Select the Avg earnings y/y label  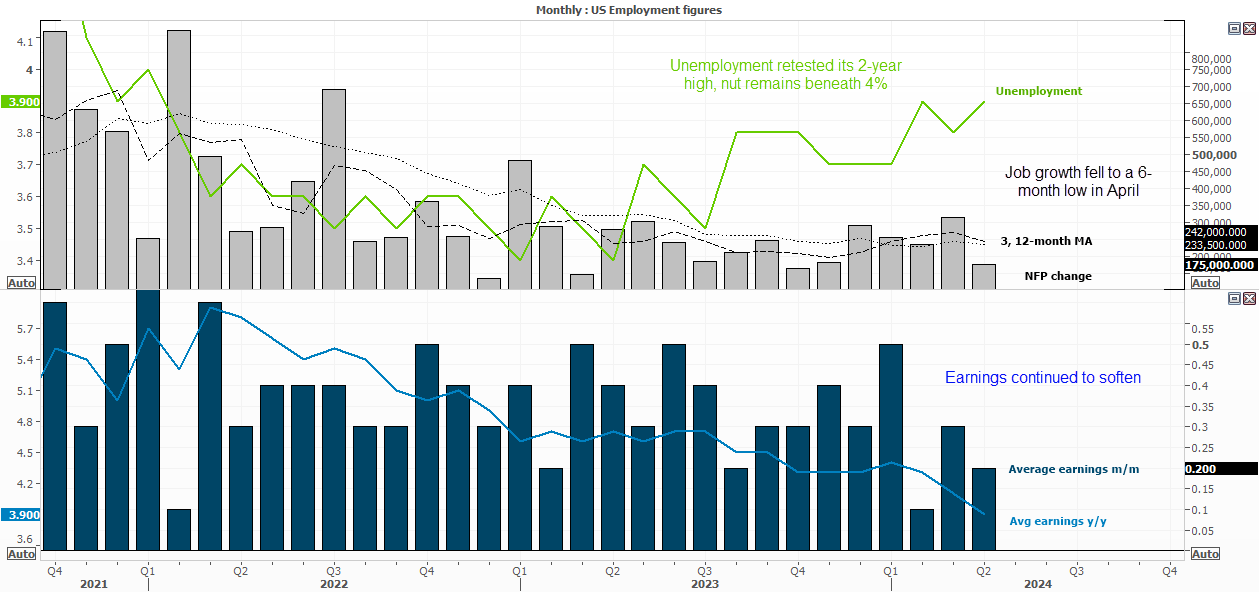[x=1059, y=521]
